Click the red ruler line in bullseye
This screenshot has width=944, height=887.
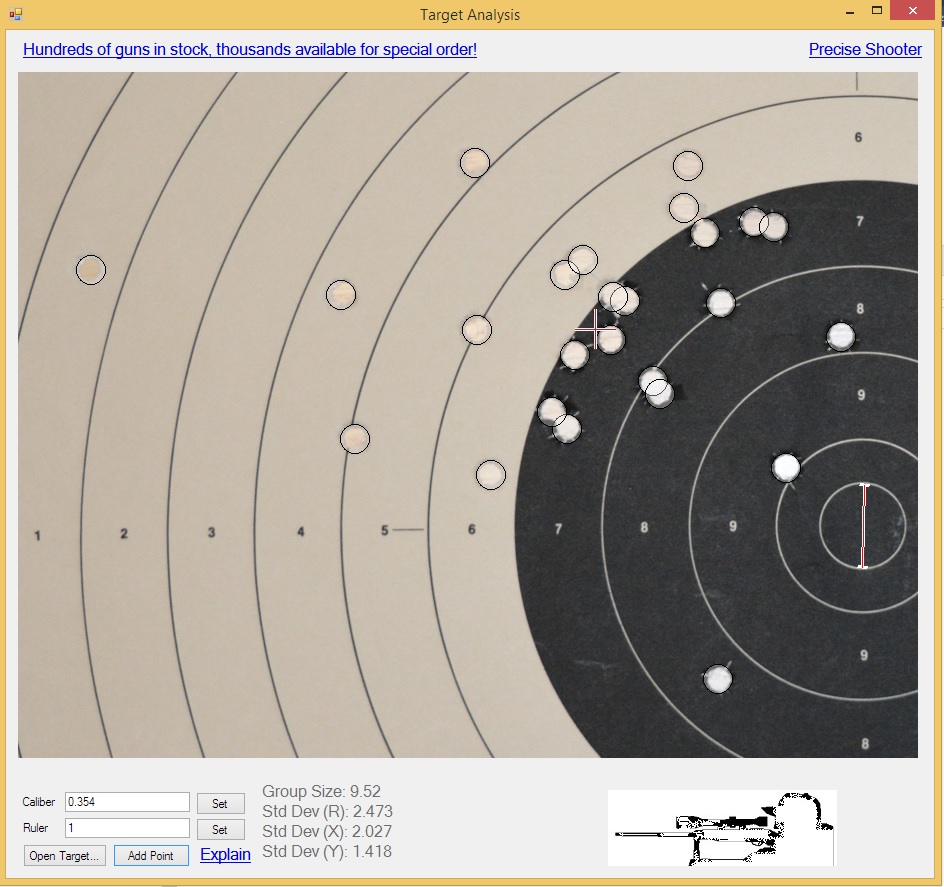click(863, 526)
